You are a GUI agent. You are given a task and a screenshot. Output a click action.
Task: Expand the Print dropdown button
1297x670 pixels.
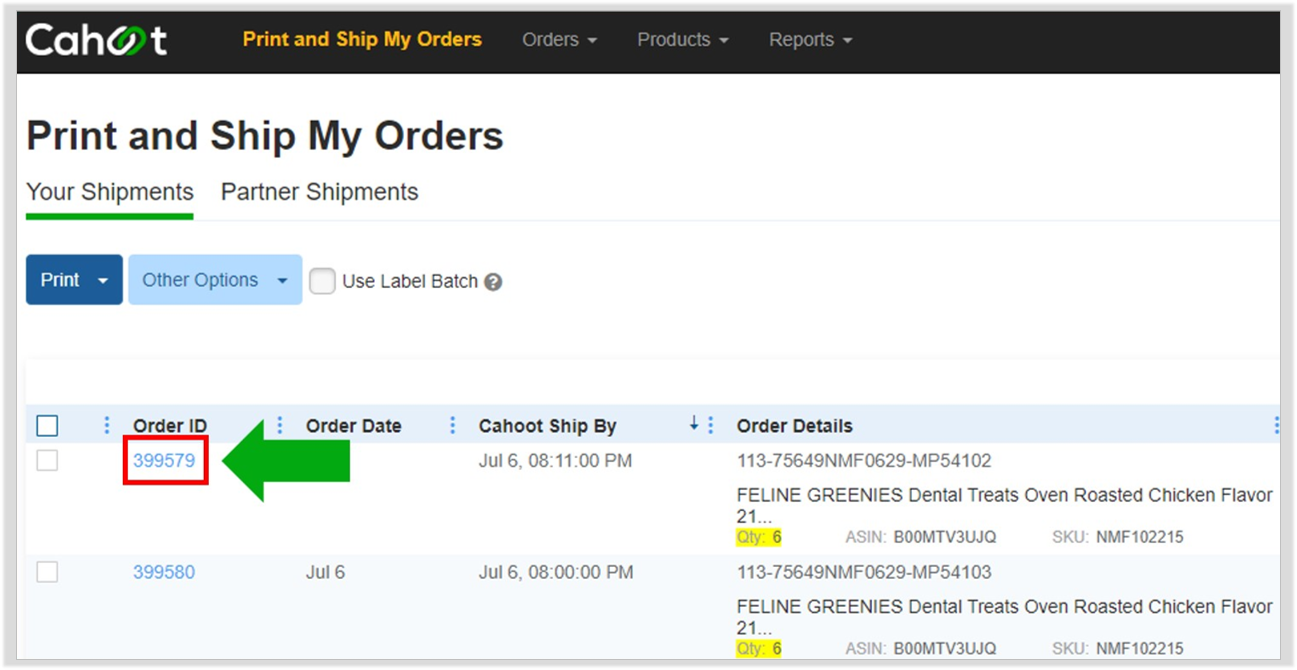(74, 280)
